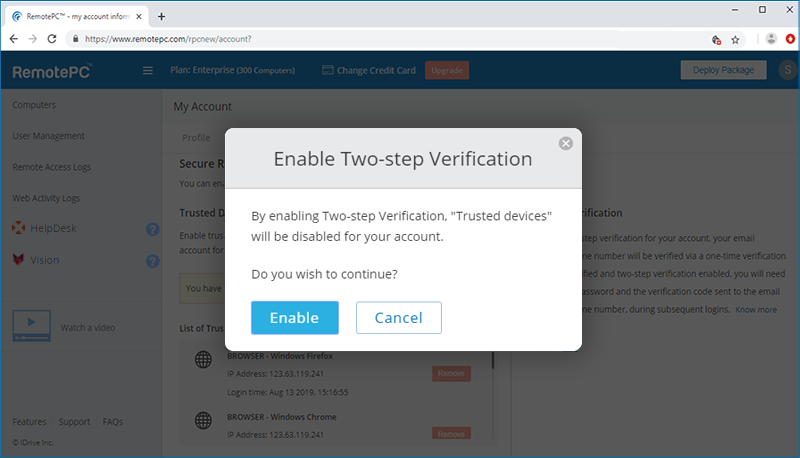Screen dimensions: 800x458
Task: Open User Management in sidebar
Action: [x=48, y=136]
